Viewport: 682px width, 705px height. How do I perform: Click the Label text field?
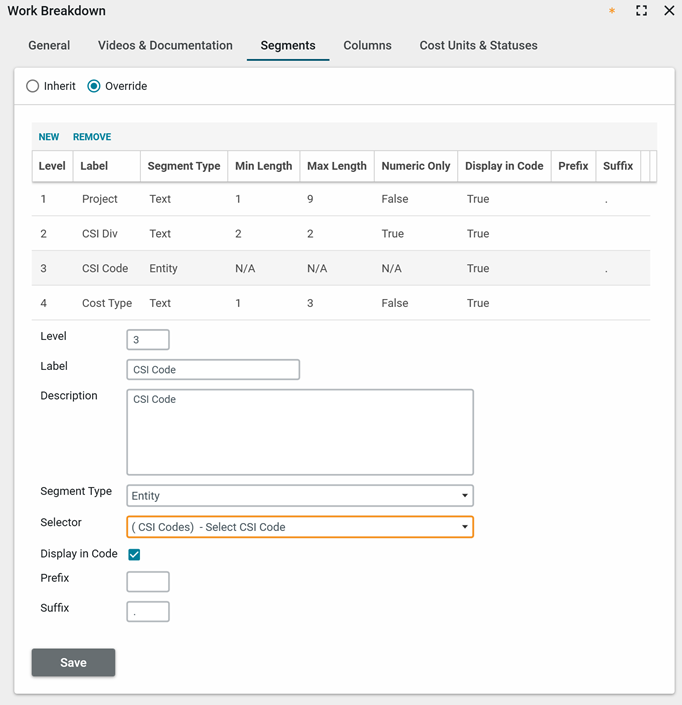[213, 370]
